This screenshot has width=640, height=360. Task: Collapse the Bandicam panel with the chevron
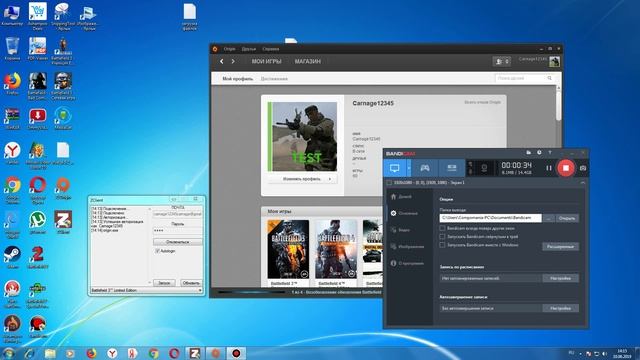tap(583, 183)
